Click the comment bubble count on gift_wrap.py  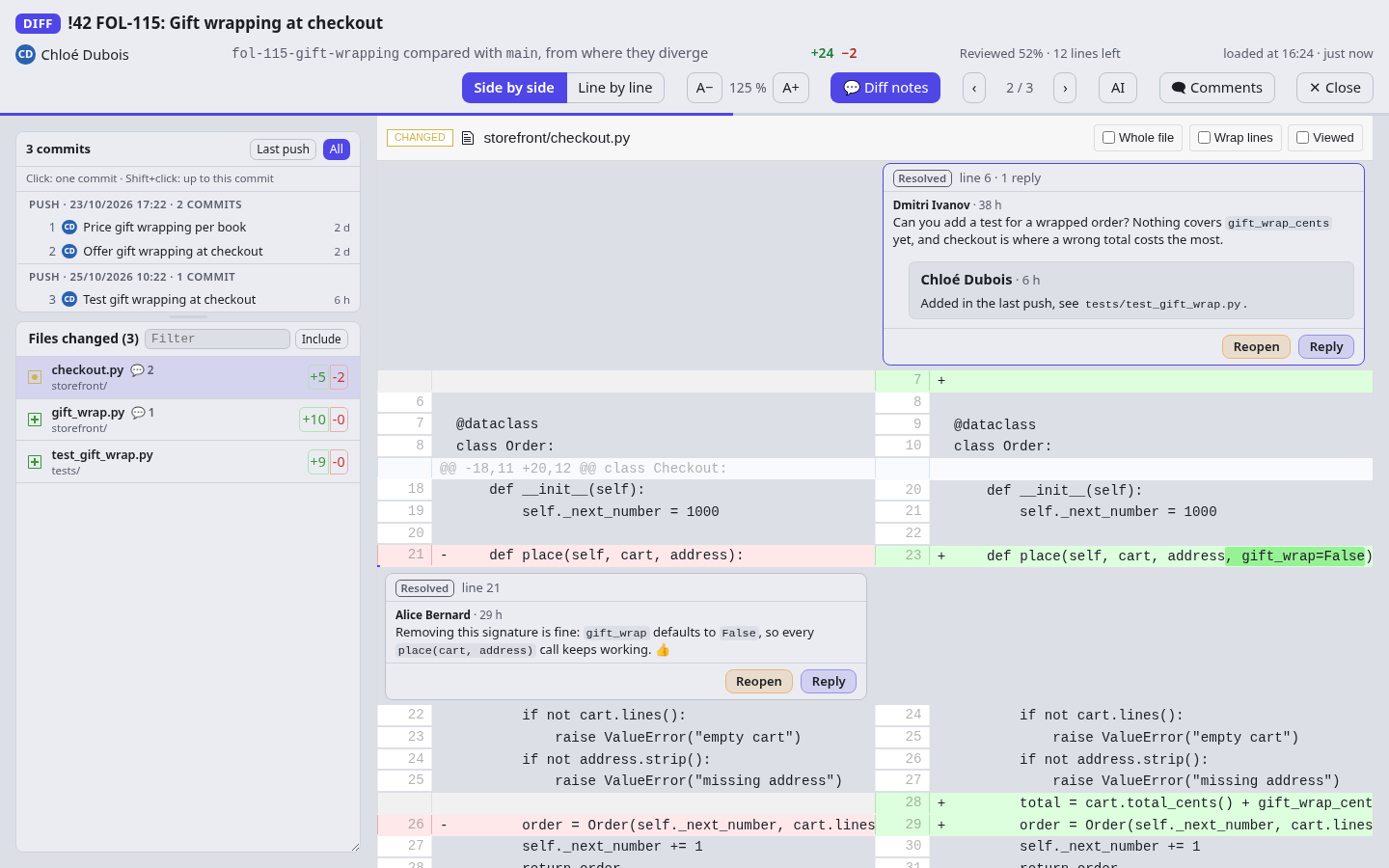pyautogui.click(x=143, y=413)
